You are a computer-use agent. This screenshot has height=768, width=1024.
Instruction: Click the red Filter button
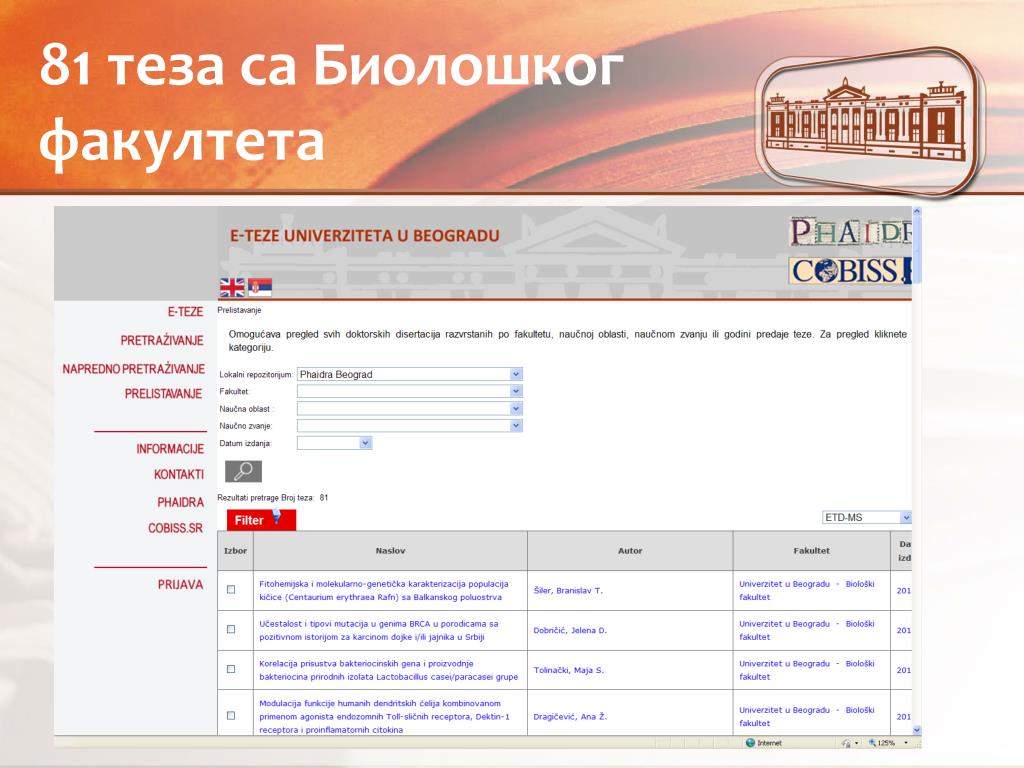261,520
